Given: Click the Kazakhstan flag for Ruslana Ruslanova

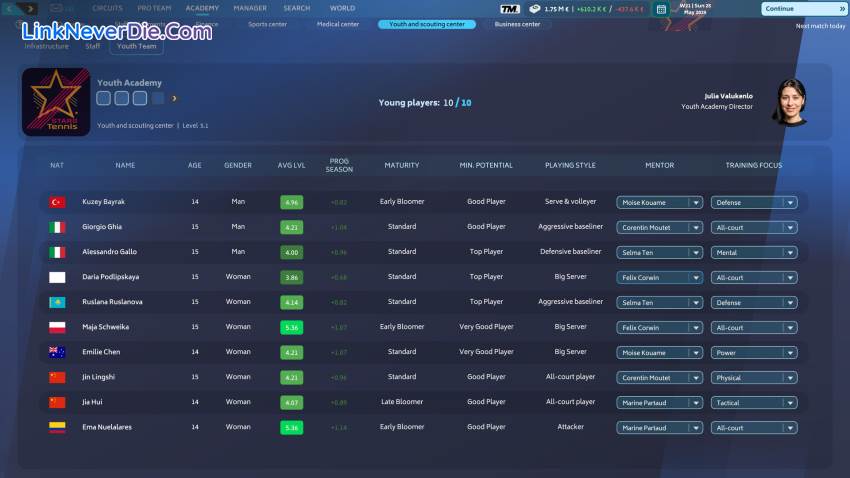Looking at the screenshot, I should pyautogui.click(x=57, y=302).
